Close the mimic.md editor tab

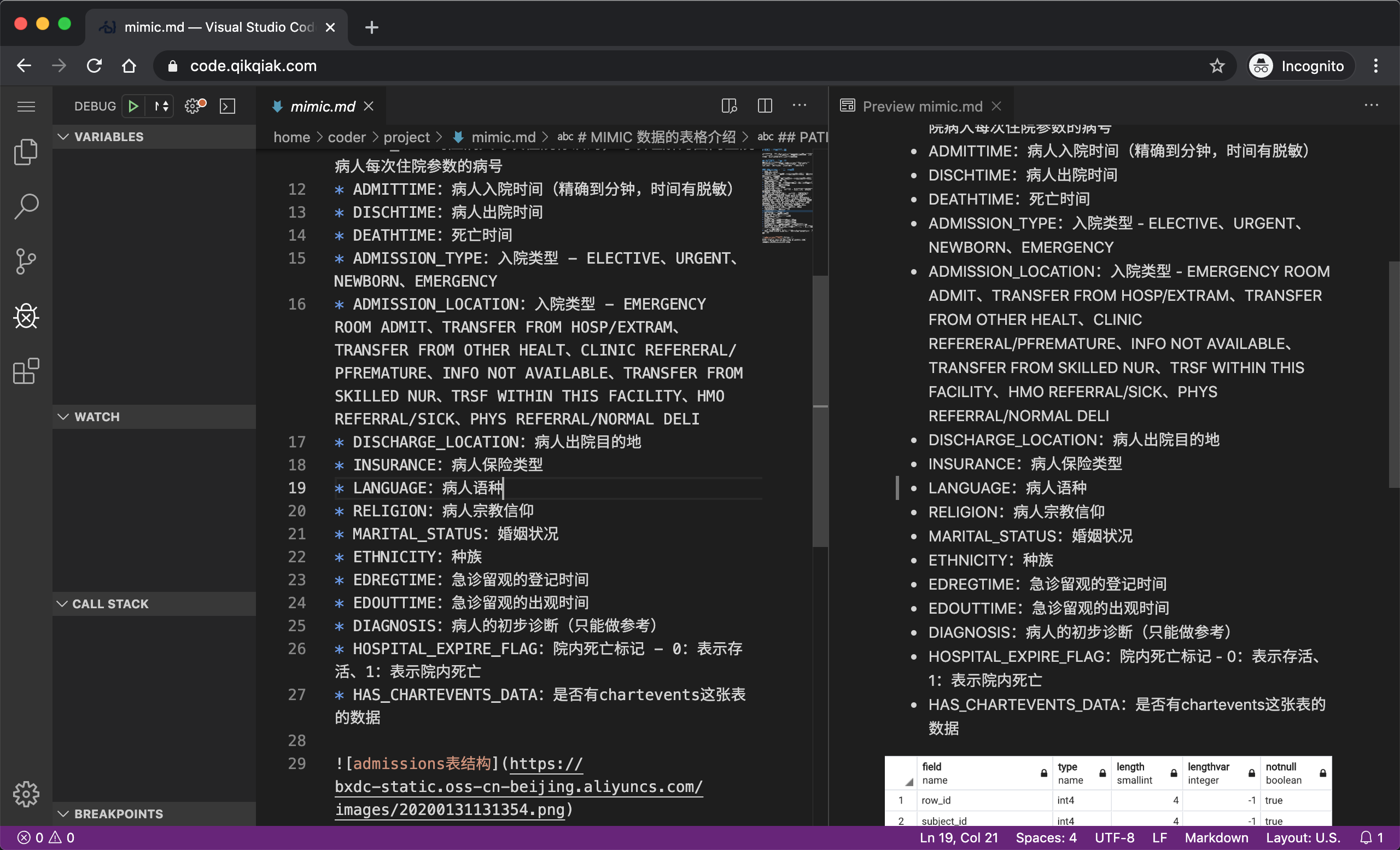point(369,106)
